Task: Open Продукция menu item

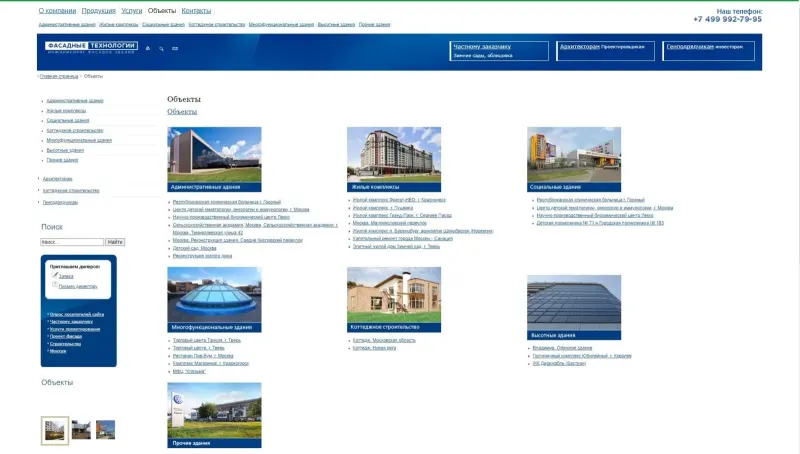Action: pos(98,11)
